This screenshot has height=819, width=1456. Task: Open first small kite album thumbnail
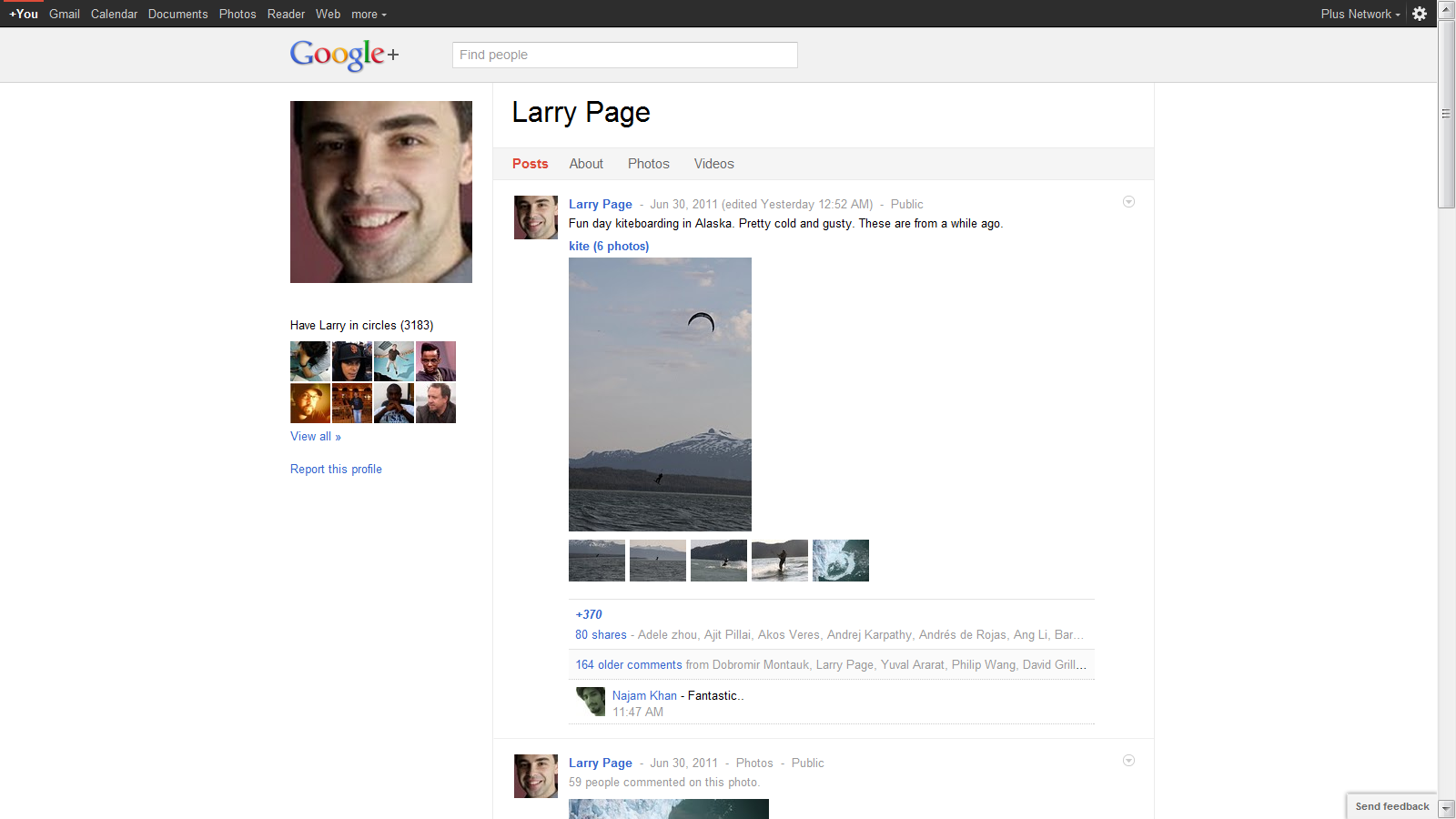[597, 561]
